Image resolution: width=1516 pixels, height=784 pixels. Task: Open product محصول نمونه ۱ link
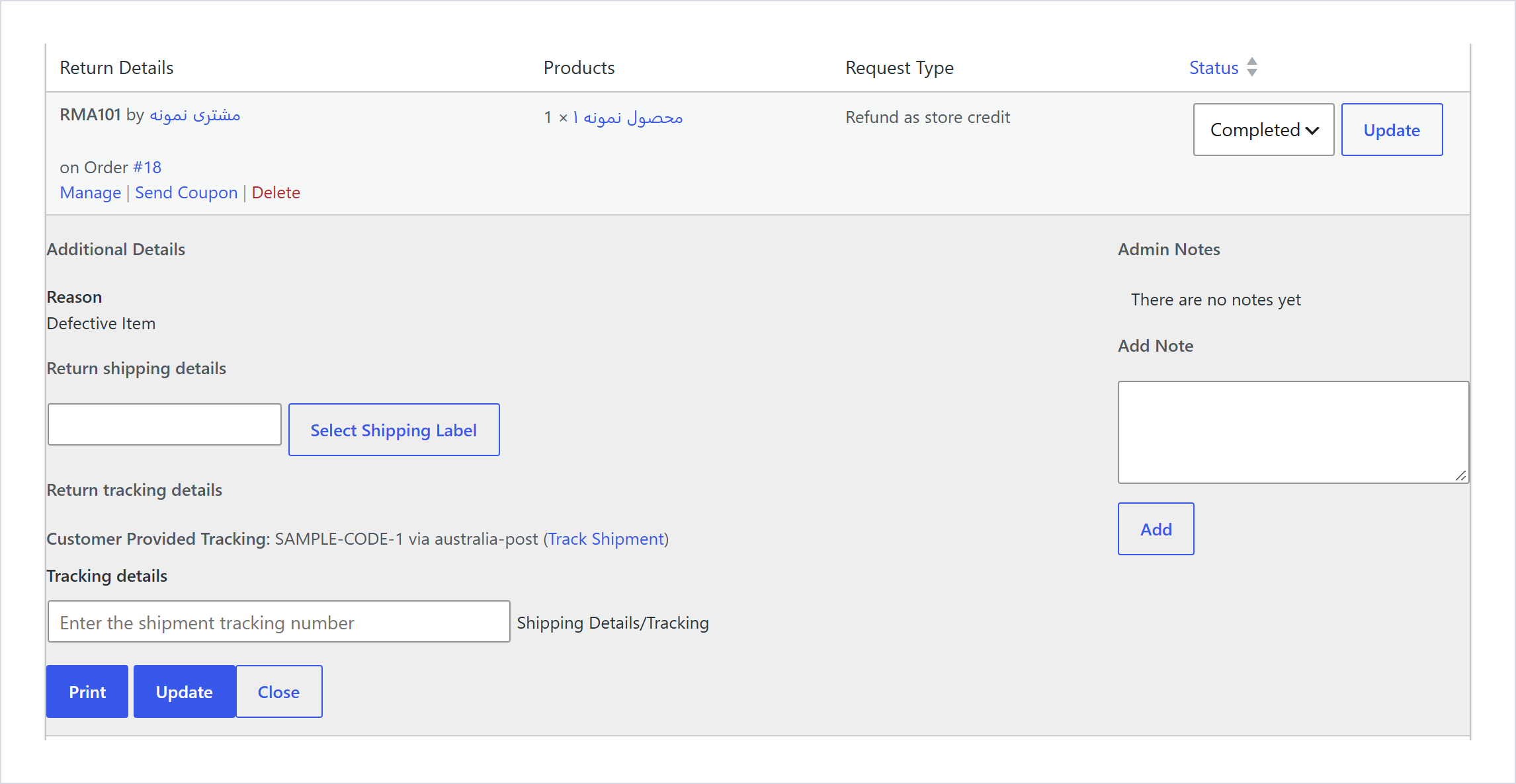point(628,118)
